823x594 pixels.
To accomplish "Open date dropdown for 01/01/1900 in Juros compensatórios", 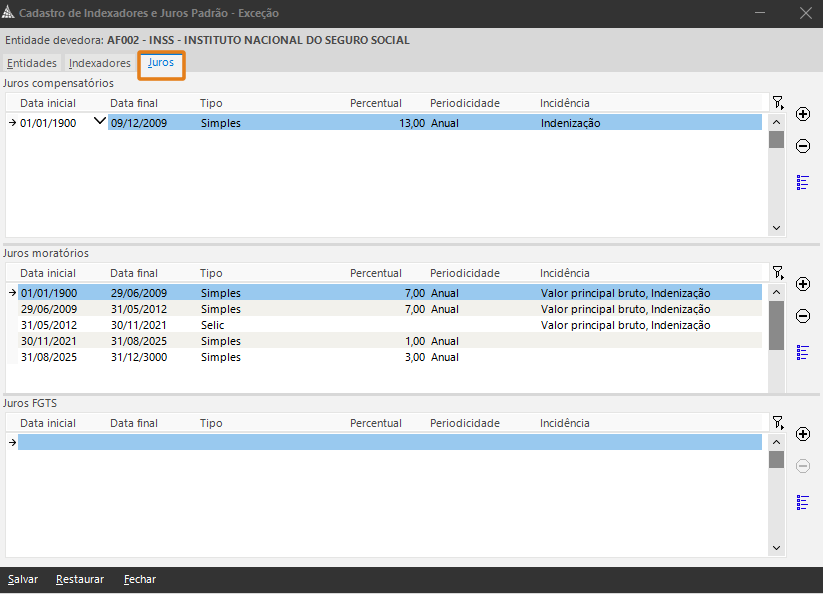I will coord(100,122).
